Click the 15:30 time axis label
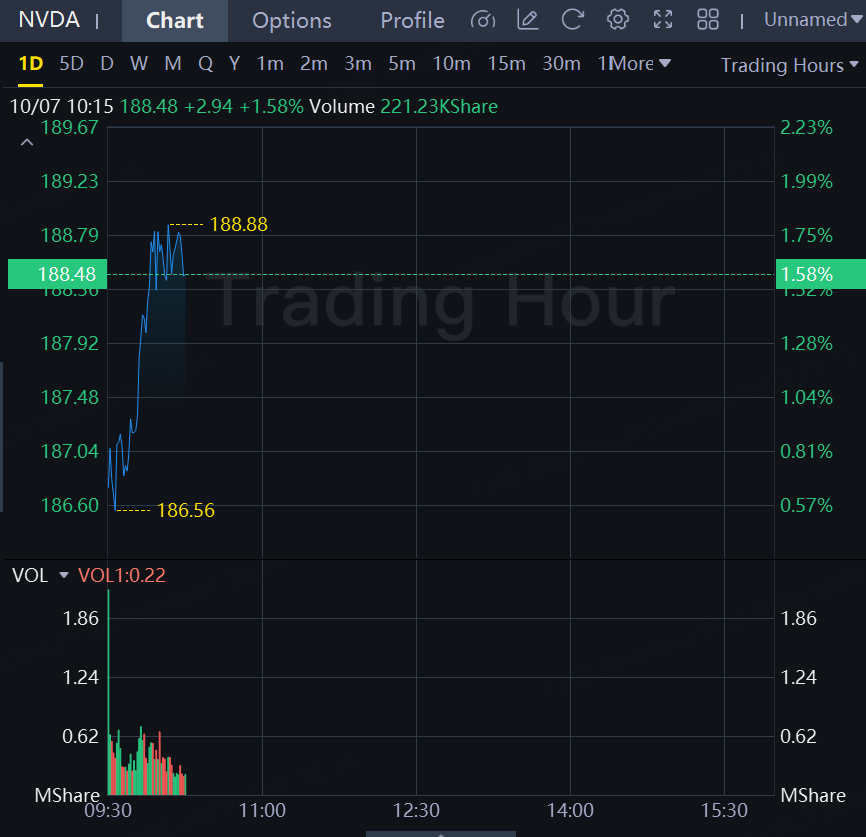 tap(724, 810)
